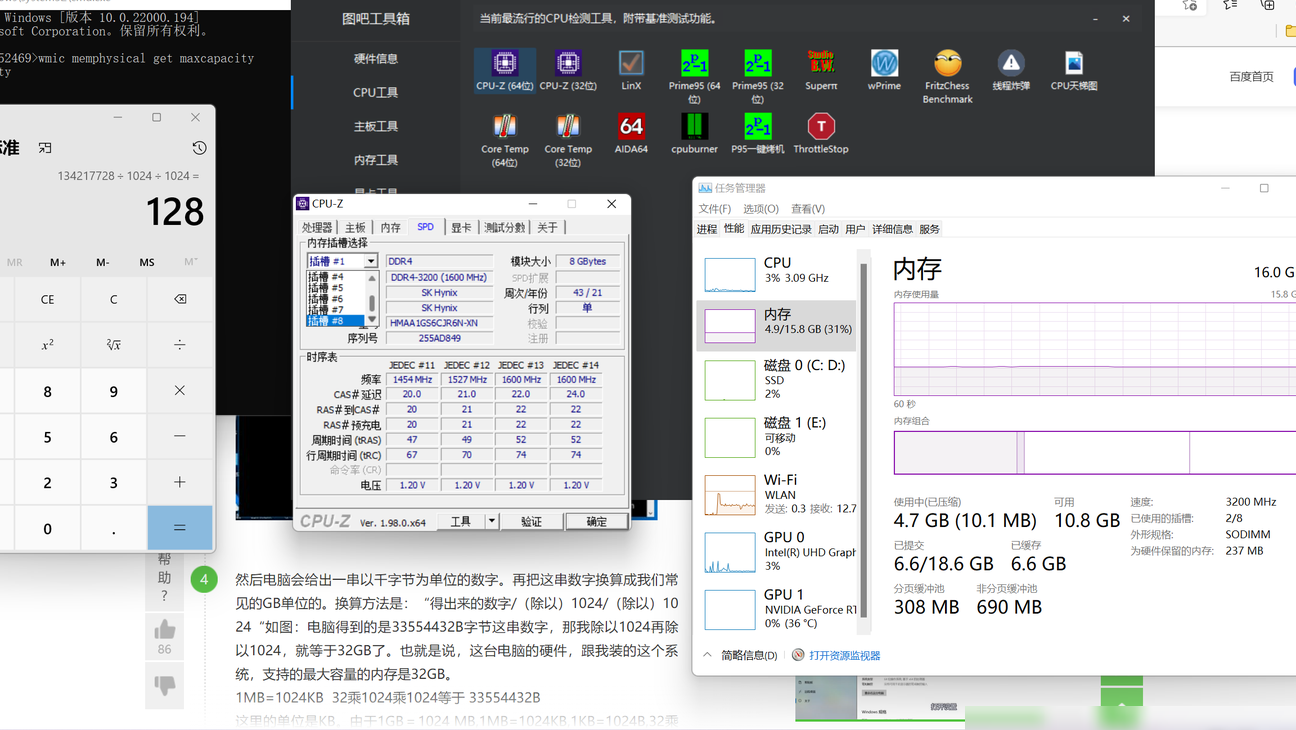The height and width of the screenshot is (730, 1296).
Task: Switch to the 主板 tab in CPU-Z
Action: pyautogui.click(x=355, y=227)
